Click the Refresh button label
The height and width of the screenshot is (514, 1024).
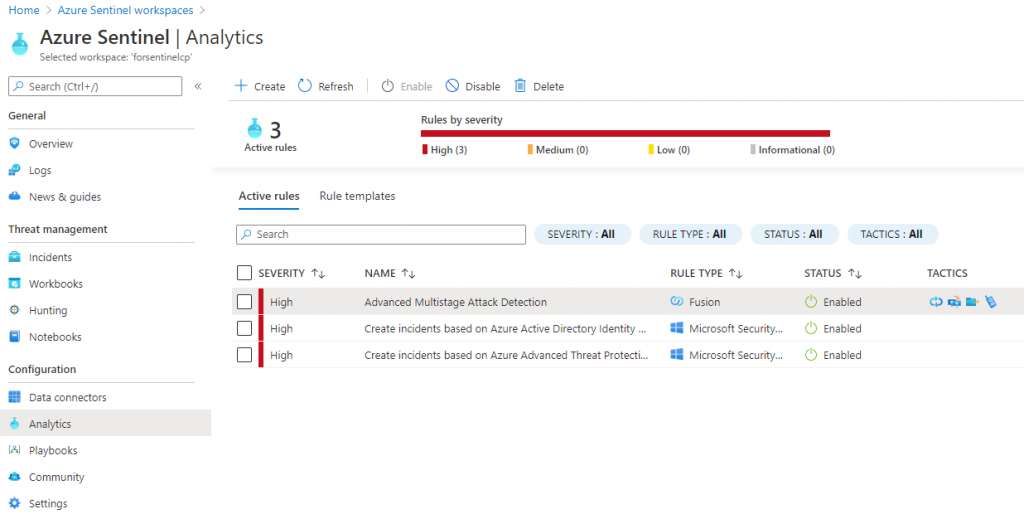[336, 86]
